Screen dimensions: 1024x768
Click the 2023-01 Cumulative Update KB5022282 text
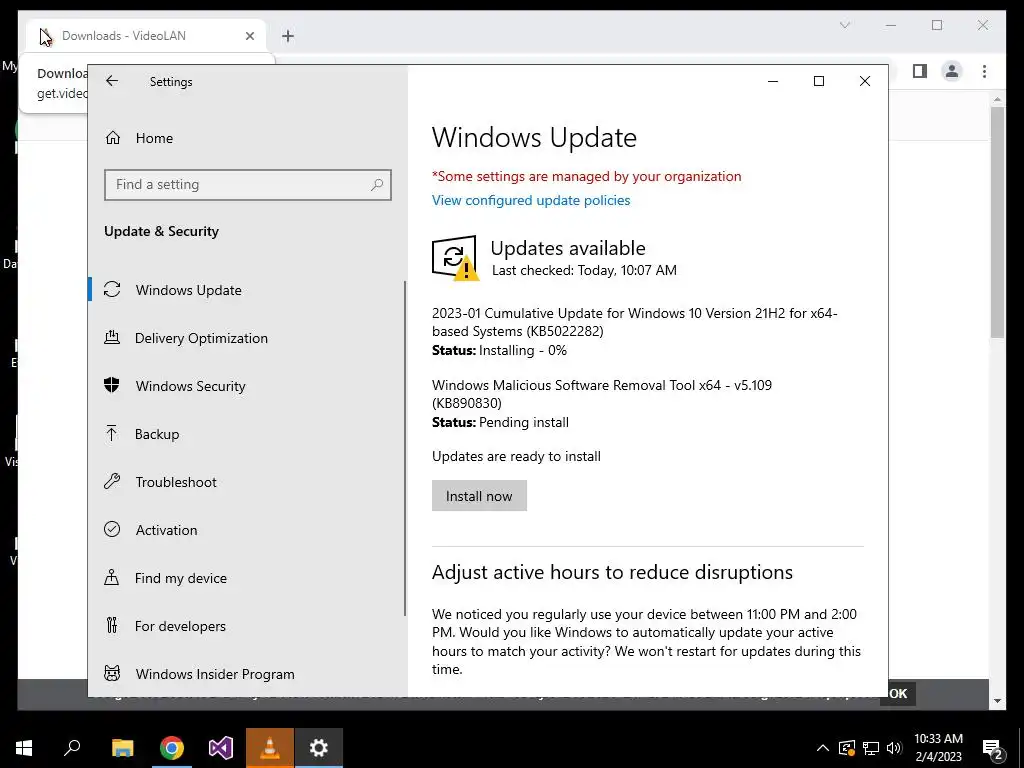click(635, 323)
